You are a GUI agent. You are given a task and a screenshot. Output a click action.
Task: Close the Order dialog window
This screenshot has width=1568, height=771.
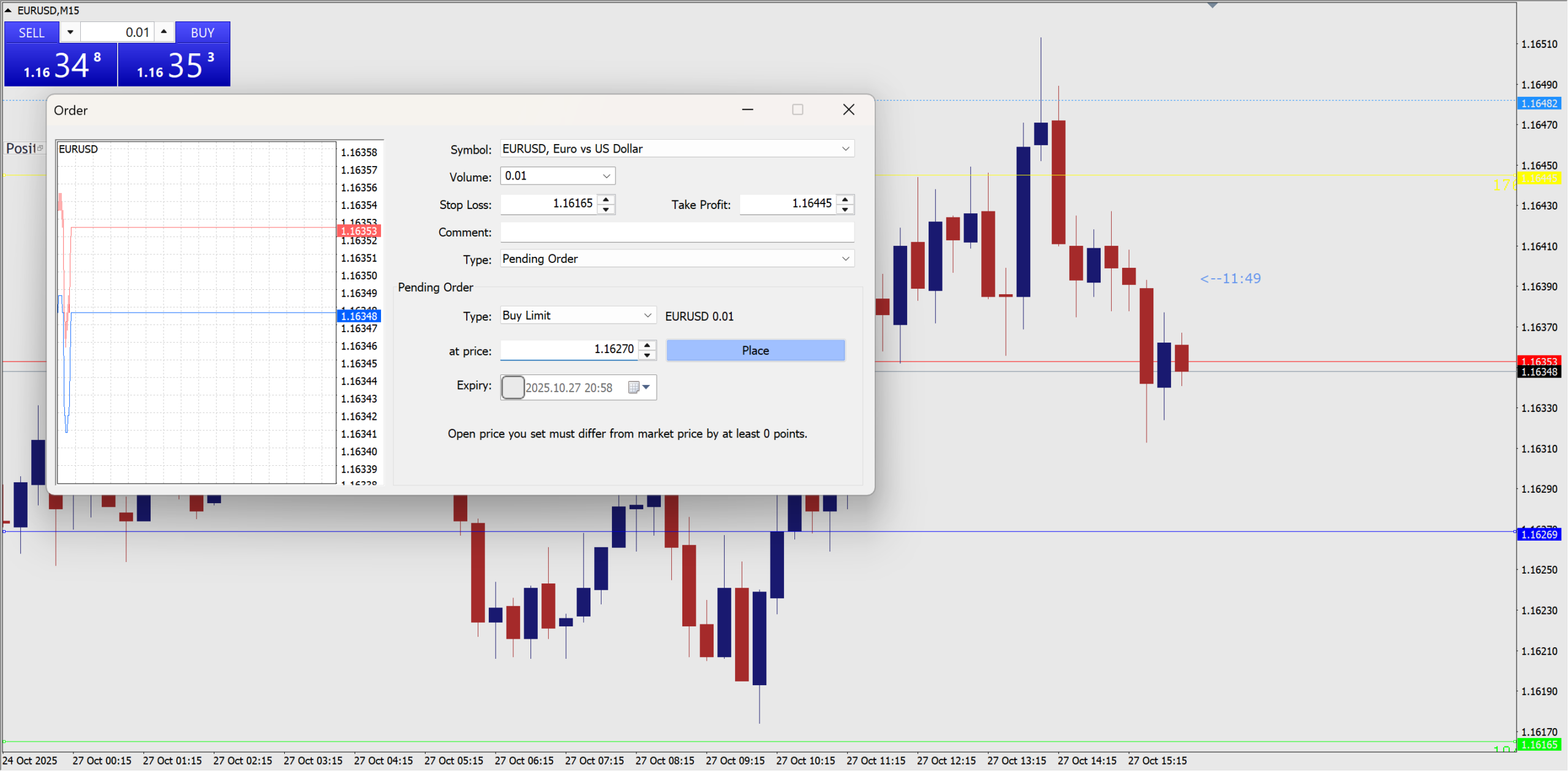pos(848,110)
